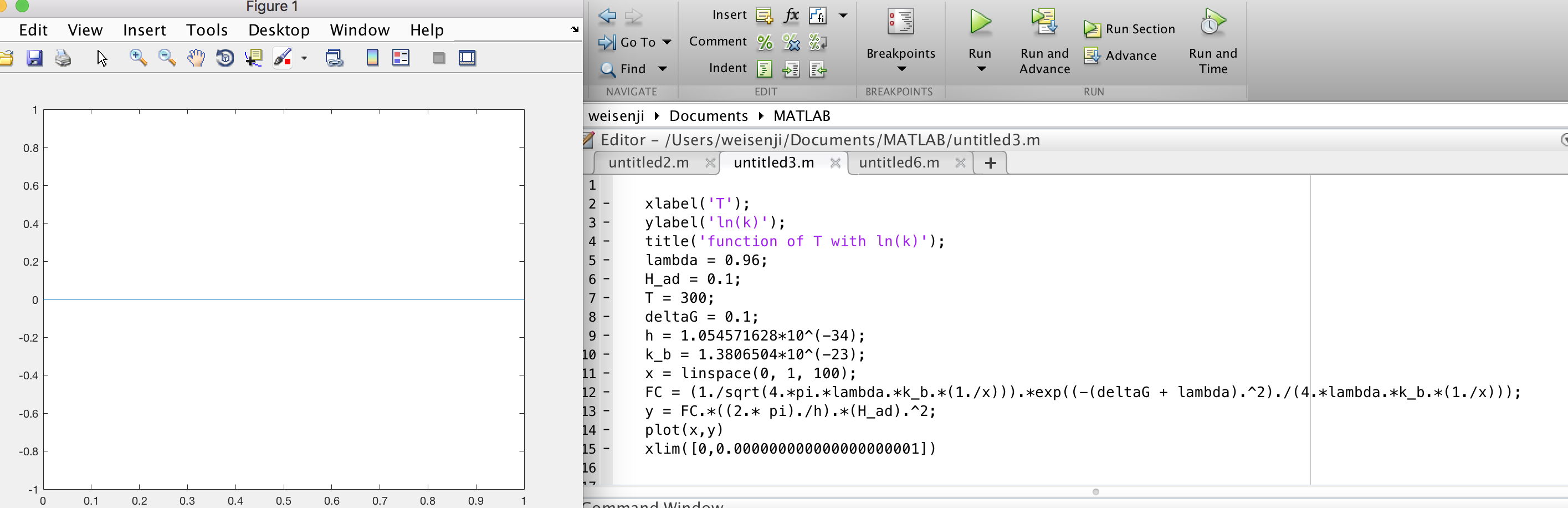Click the Go To button
Screen dimensions: 1568x508
627,42
